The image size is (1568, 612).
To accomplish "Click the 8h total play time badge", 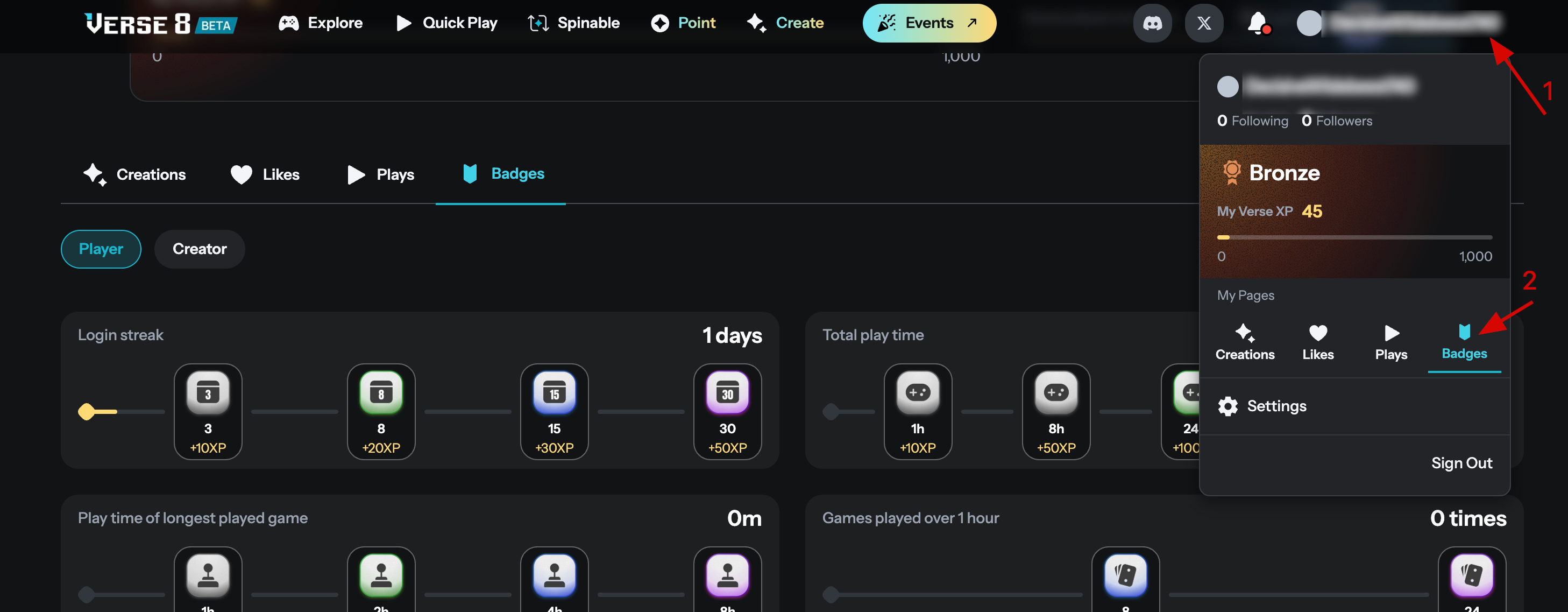I will tap(1055, 411).
